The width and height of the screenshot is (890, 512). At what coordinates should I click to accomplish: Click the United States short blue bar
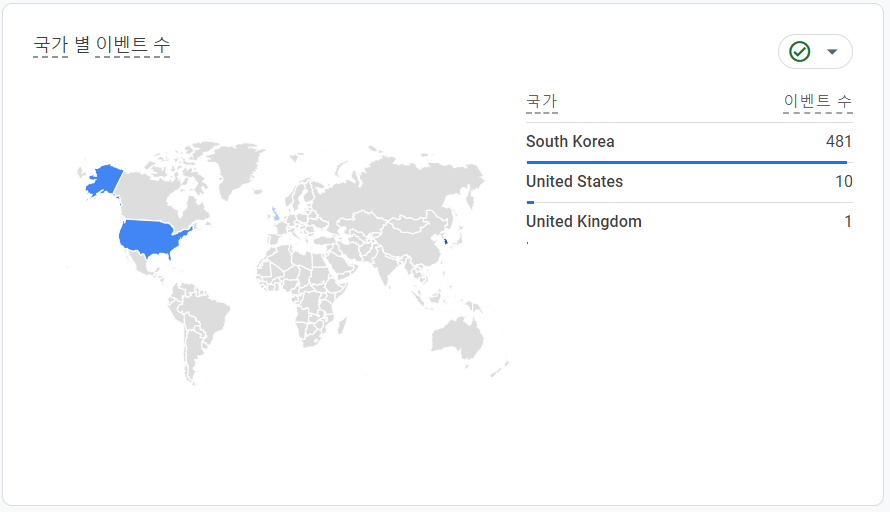click(530, 203)
